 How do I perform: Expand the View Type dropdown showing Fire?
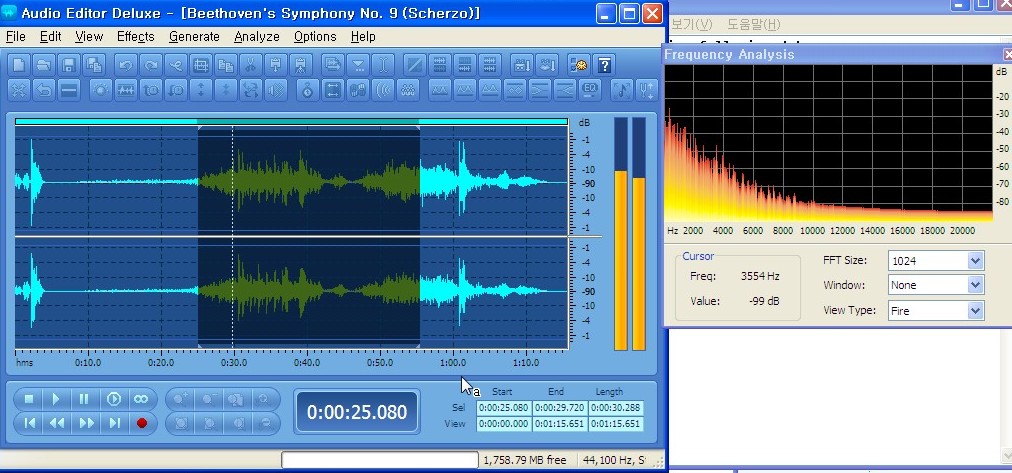975,310
